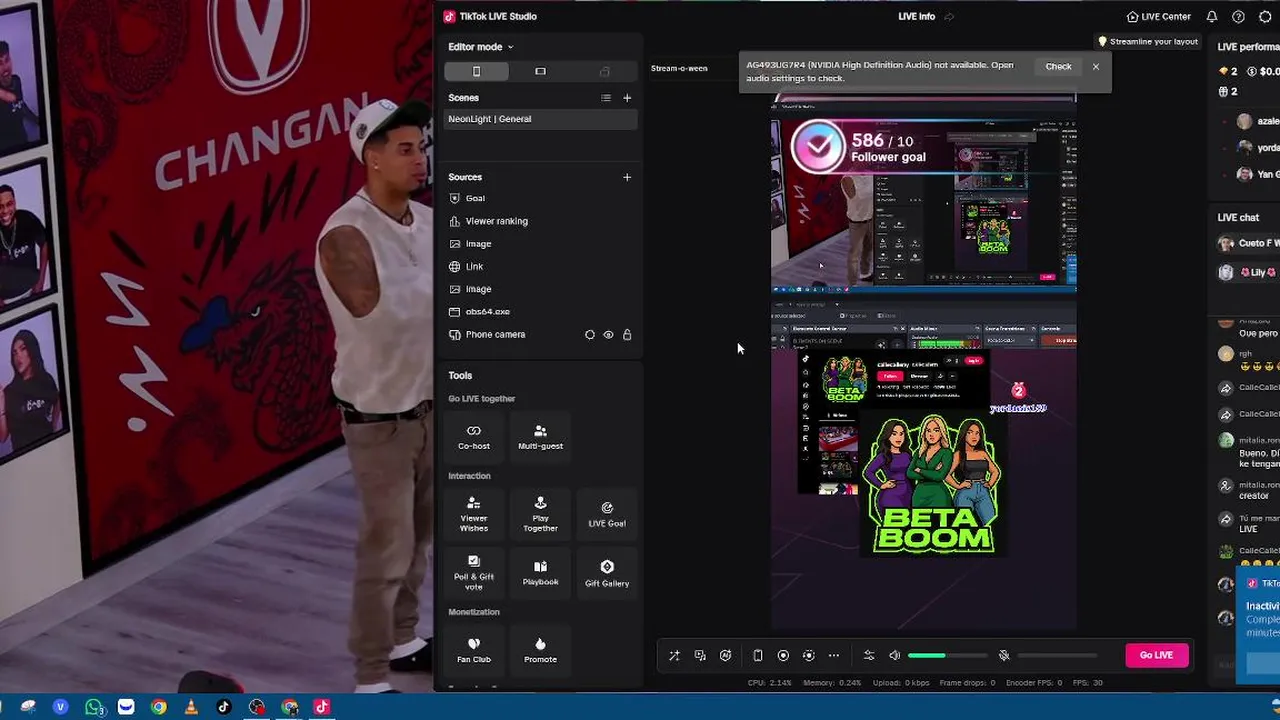
Task: Click the AI assistant icon in bottom toolbar
Action: coord(726,656)
